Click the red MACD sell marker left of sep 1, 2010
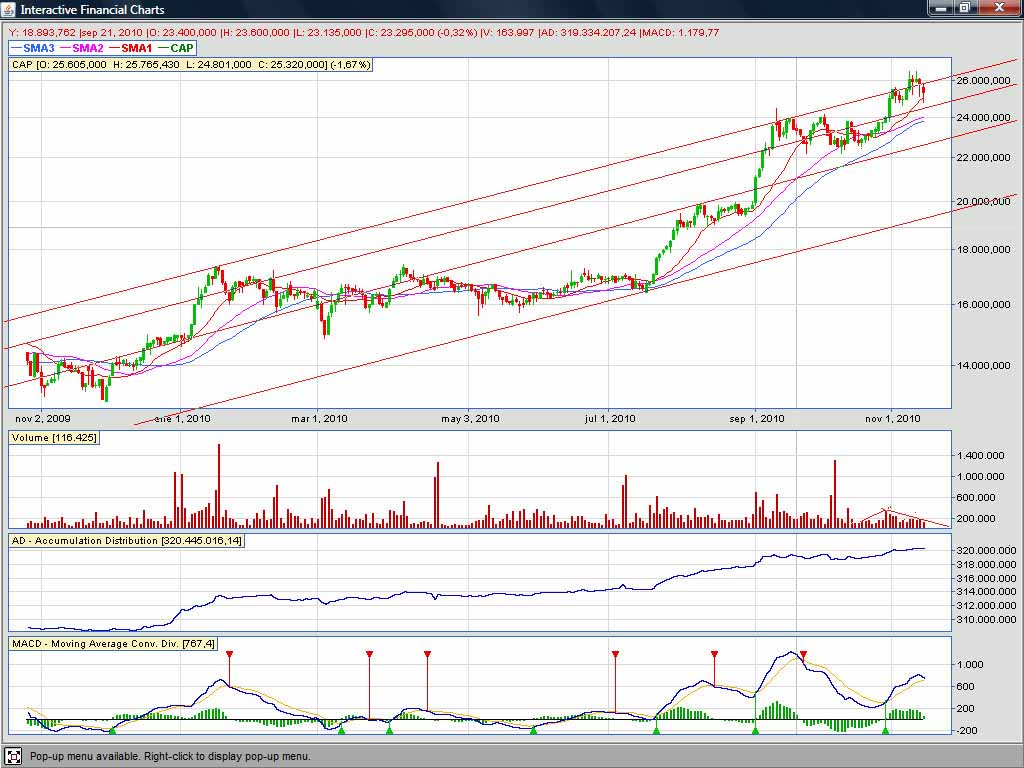This screenshot has height=768, width=1024. point(714,654)
